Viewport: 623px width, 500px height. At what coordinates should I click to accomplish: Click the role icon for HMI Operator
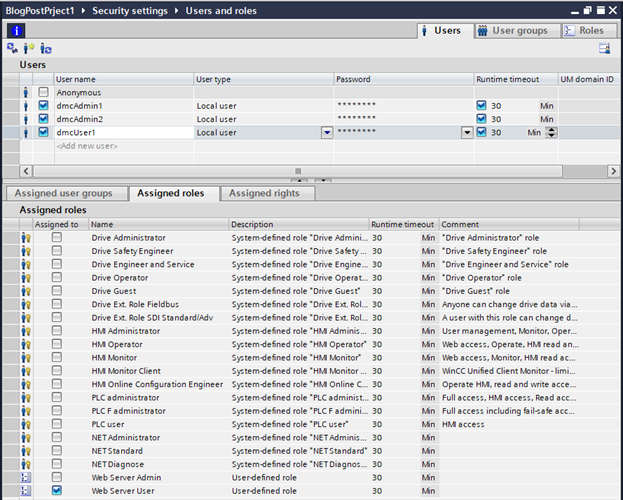(x=26, y=344)
